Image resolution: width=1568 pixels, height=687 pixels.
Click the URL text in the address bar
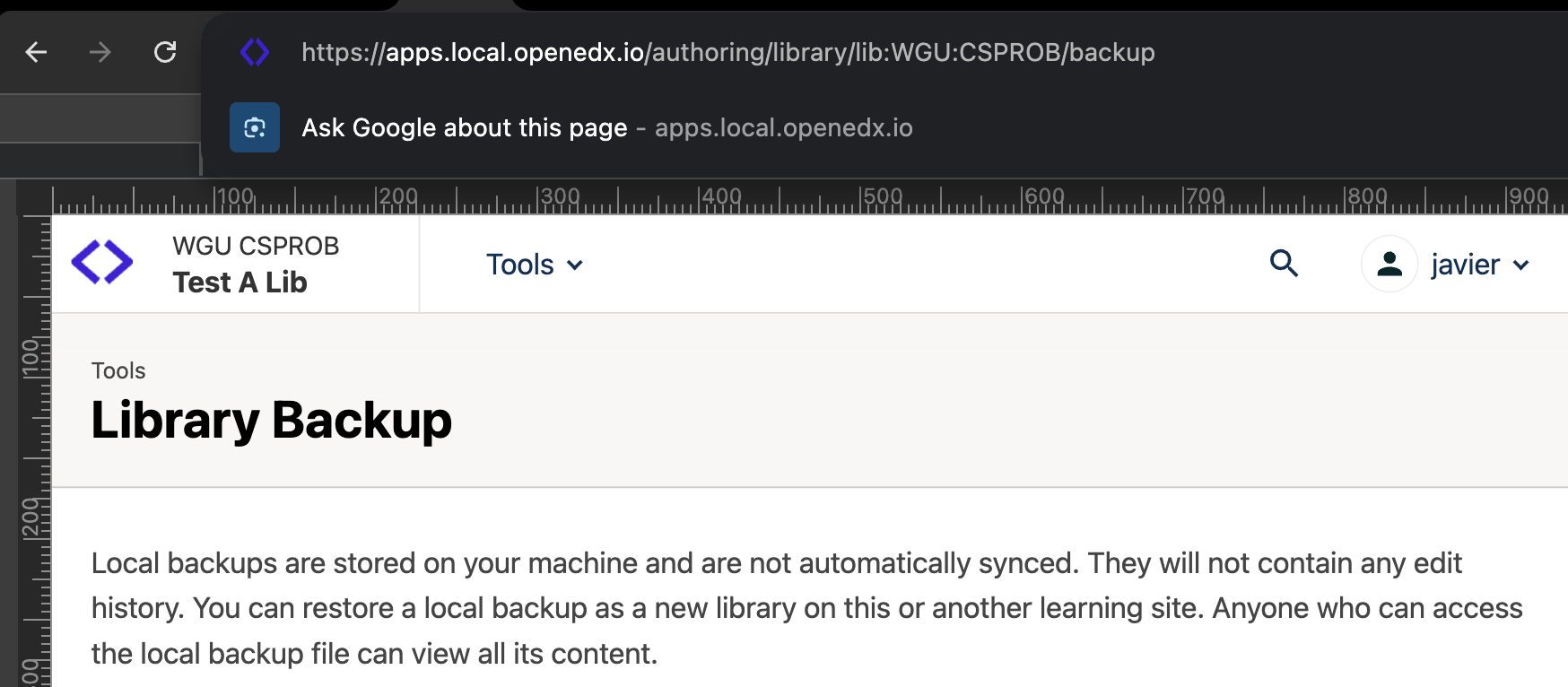(x=727, y=53)
